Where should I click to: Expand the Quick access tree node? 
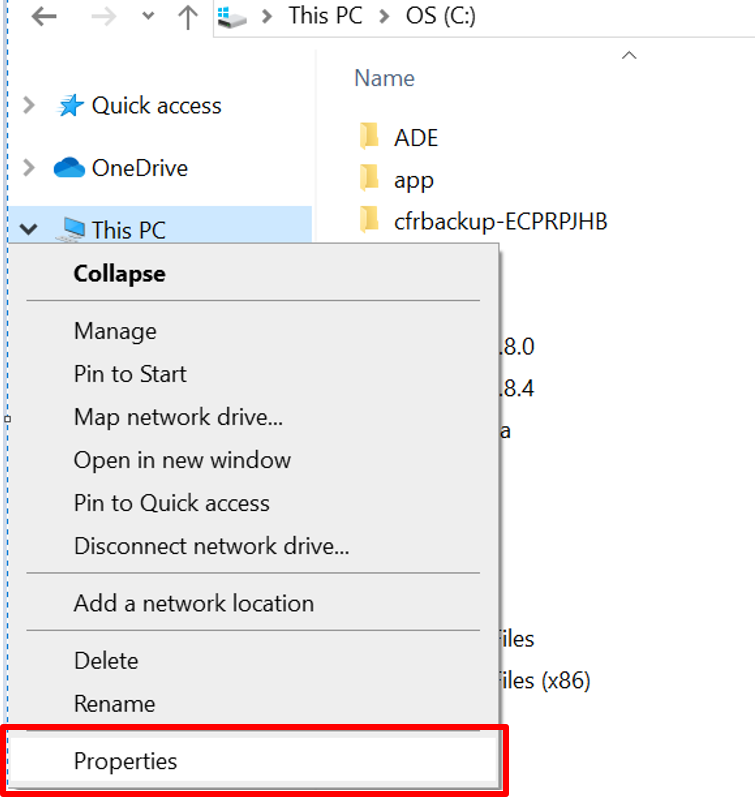pos(29,106)
